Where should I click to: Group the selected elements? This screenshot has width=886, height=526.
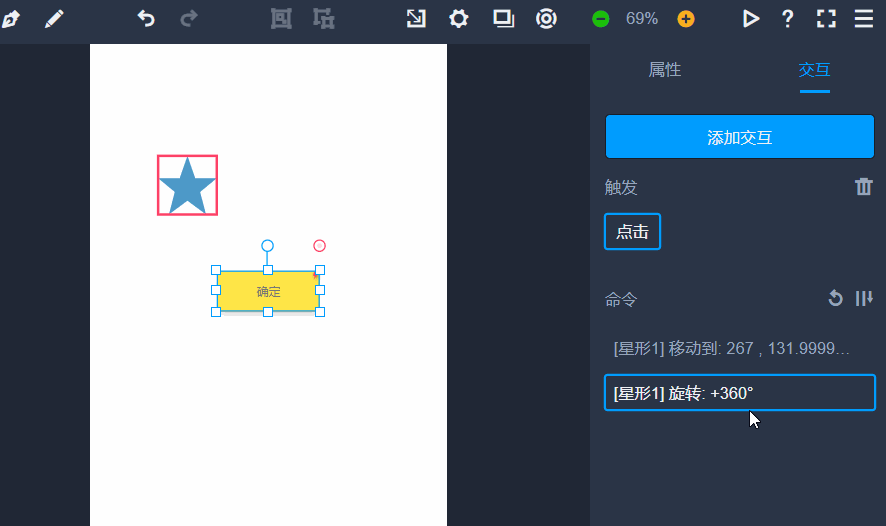point(282,19)
